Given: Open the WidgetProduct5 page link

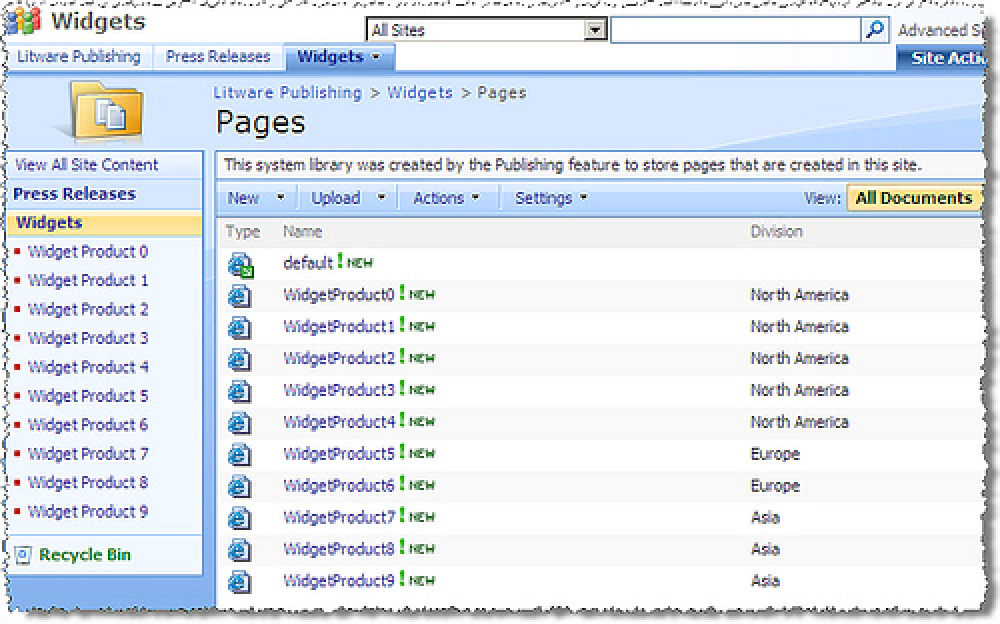Looking at the screenshot, I should coord(339,454).
